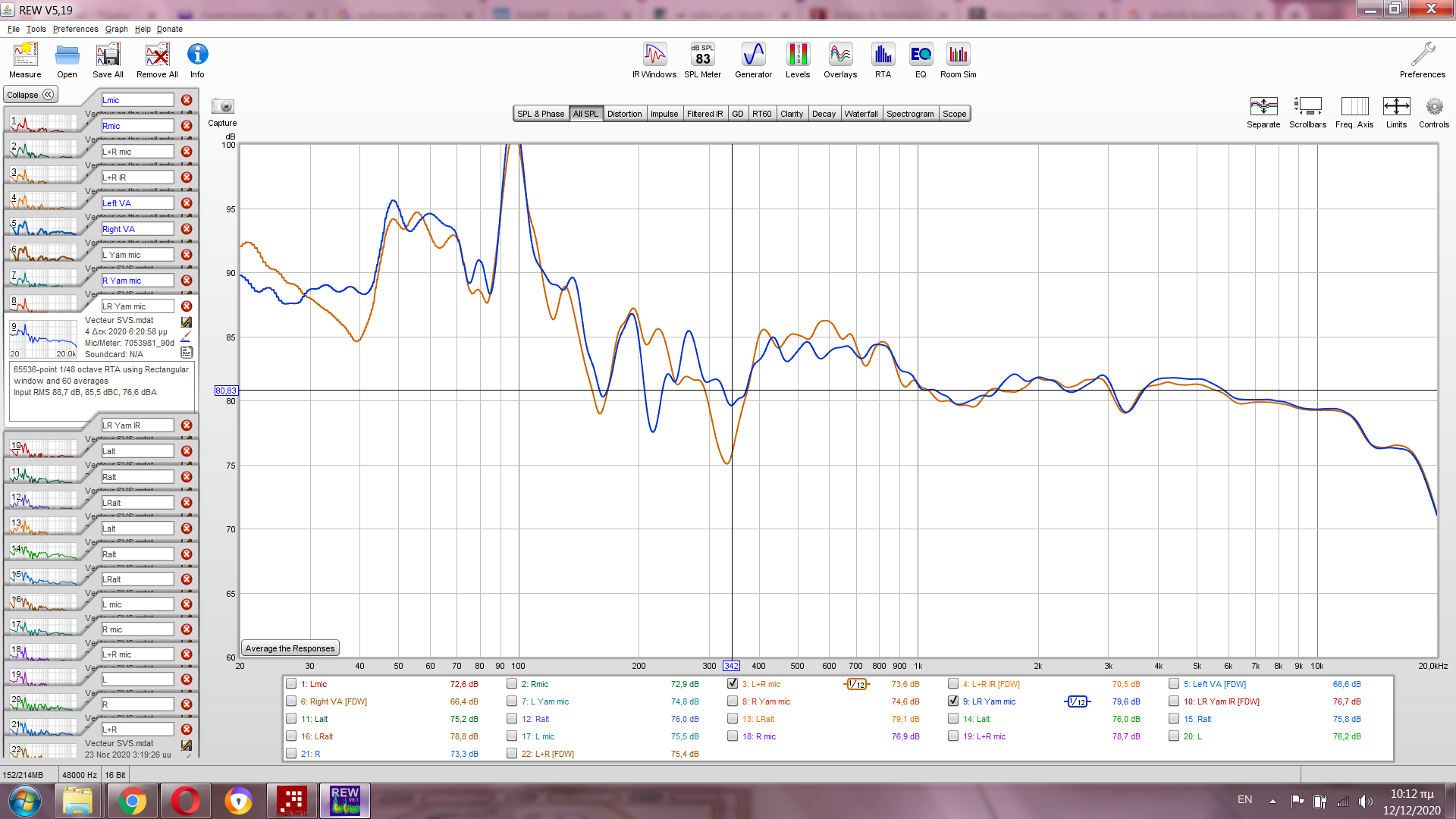Enable the 8: R Yam mic trace
This screenshot has width=1456, height=819.
pyautogui.click(x=733, y=701)
